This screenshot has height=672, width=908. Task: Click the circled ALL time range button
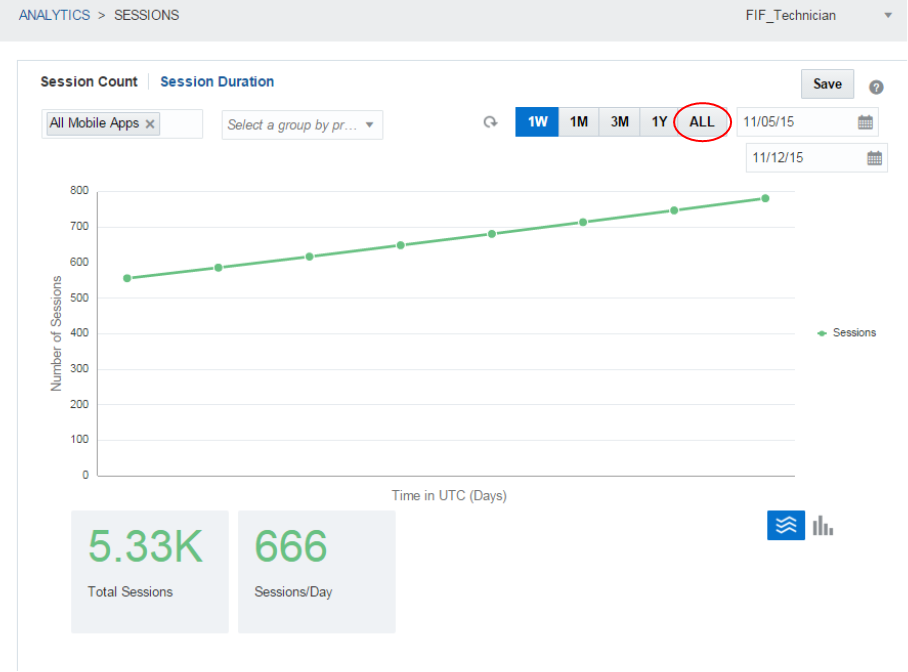click(701, 121)
